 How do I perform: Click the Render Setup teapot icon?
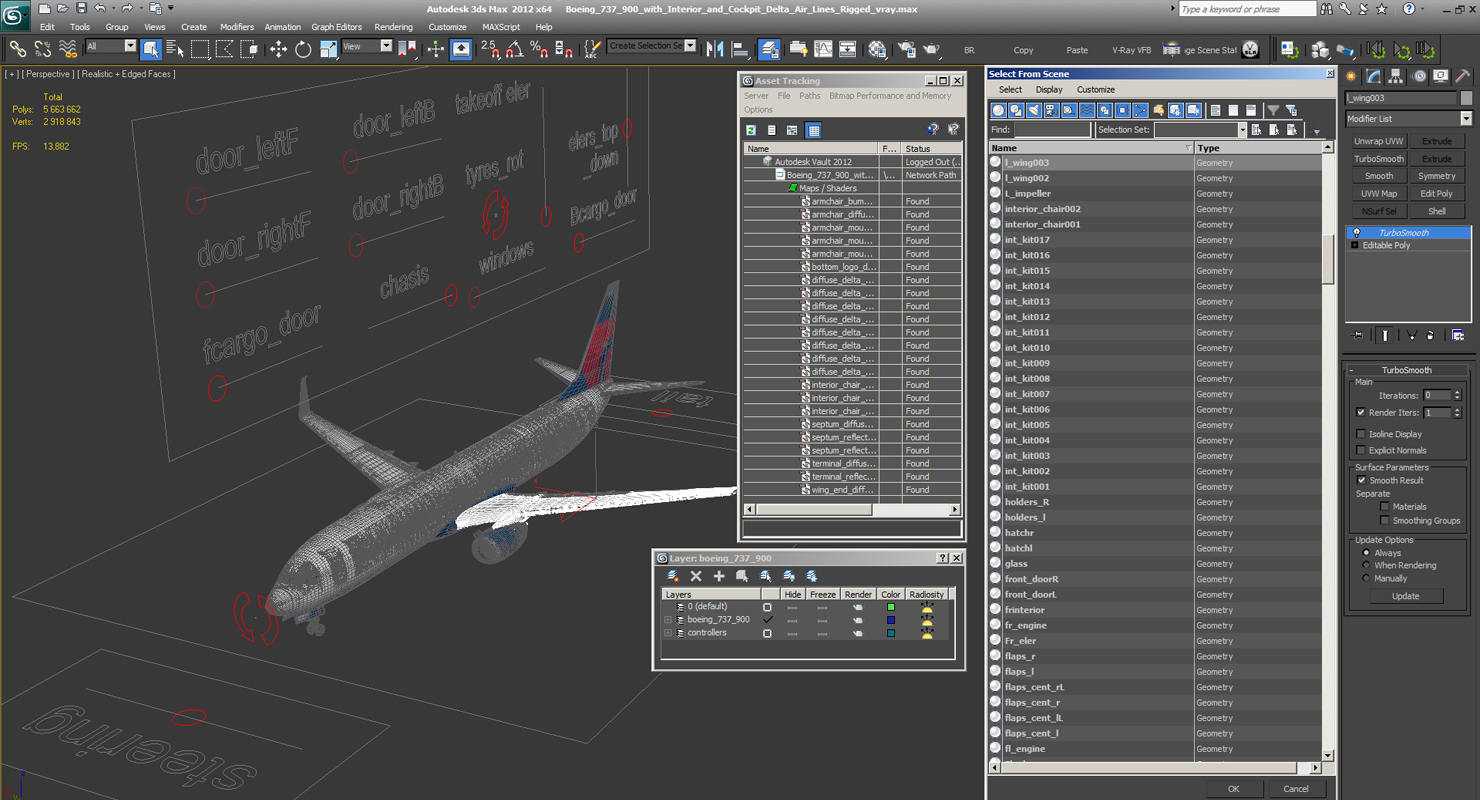pos(906,48)
